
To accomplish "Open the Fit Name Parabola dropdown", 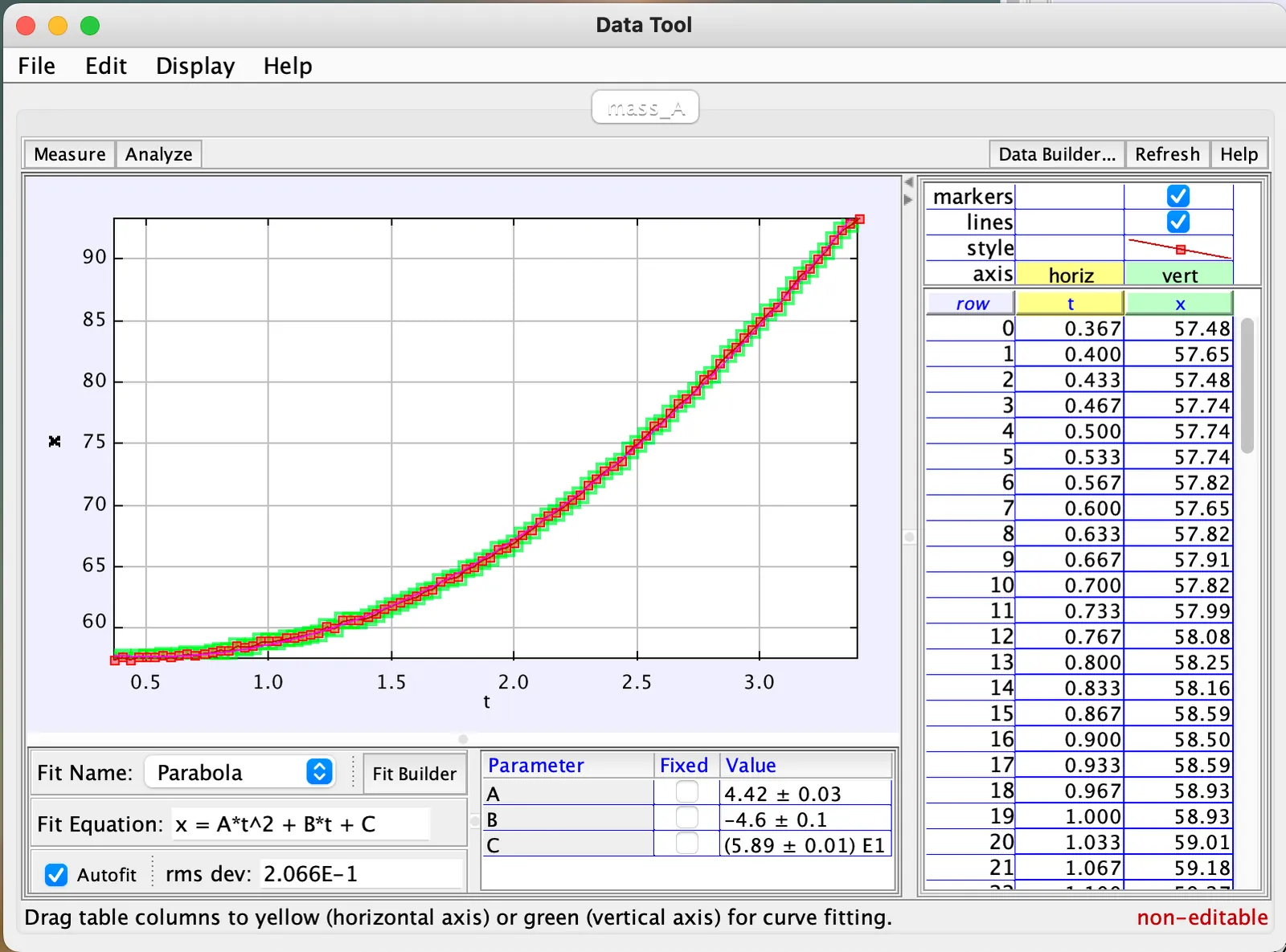I will coord(240,772).
